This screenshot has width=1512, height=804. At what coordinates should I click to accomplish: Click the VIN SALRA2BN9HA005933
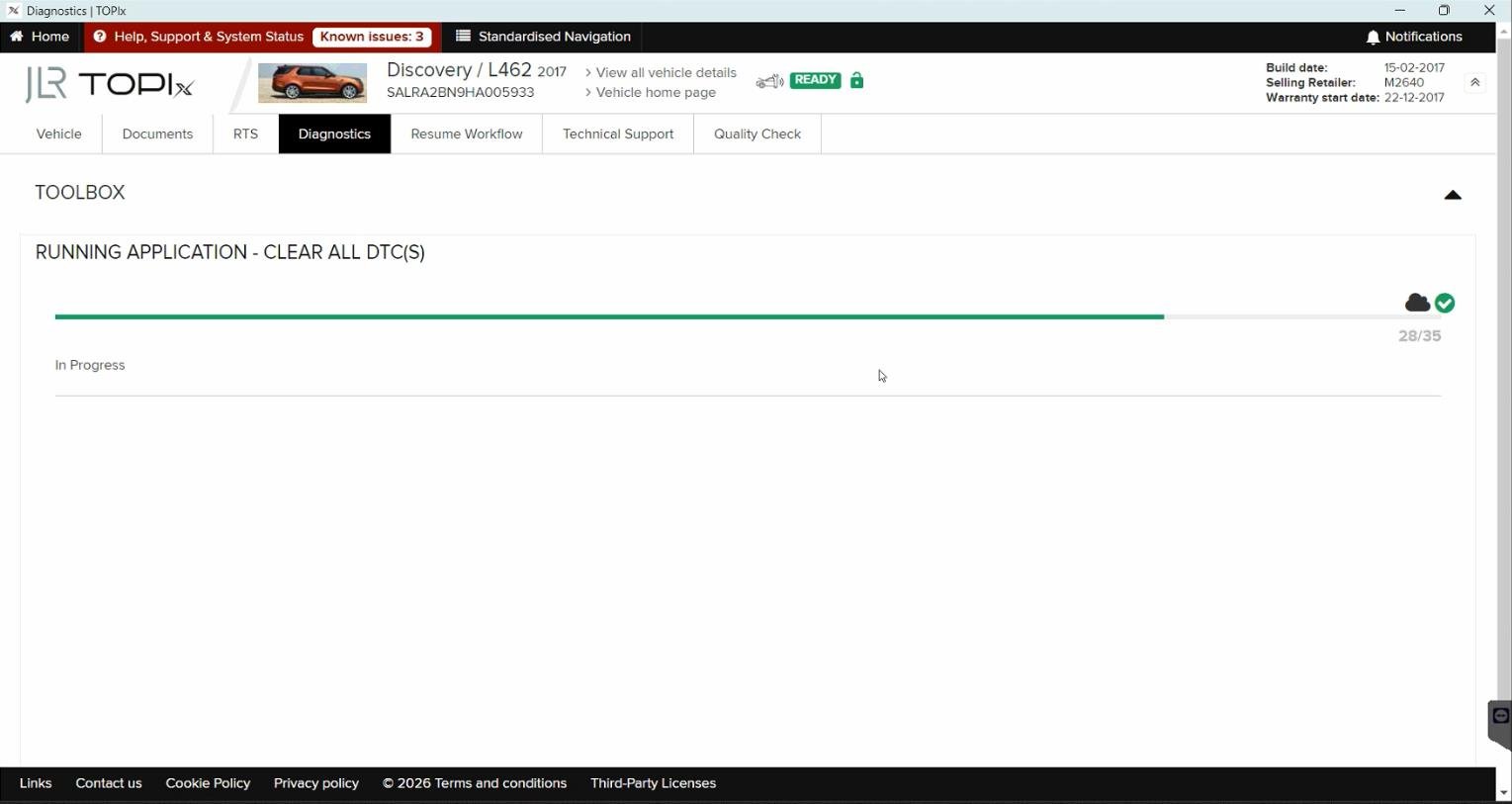tap(460, 93)
